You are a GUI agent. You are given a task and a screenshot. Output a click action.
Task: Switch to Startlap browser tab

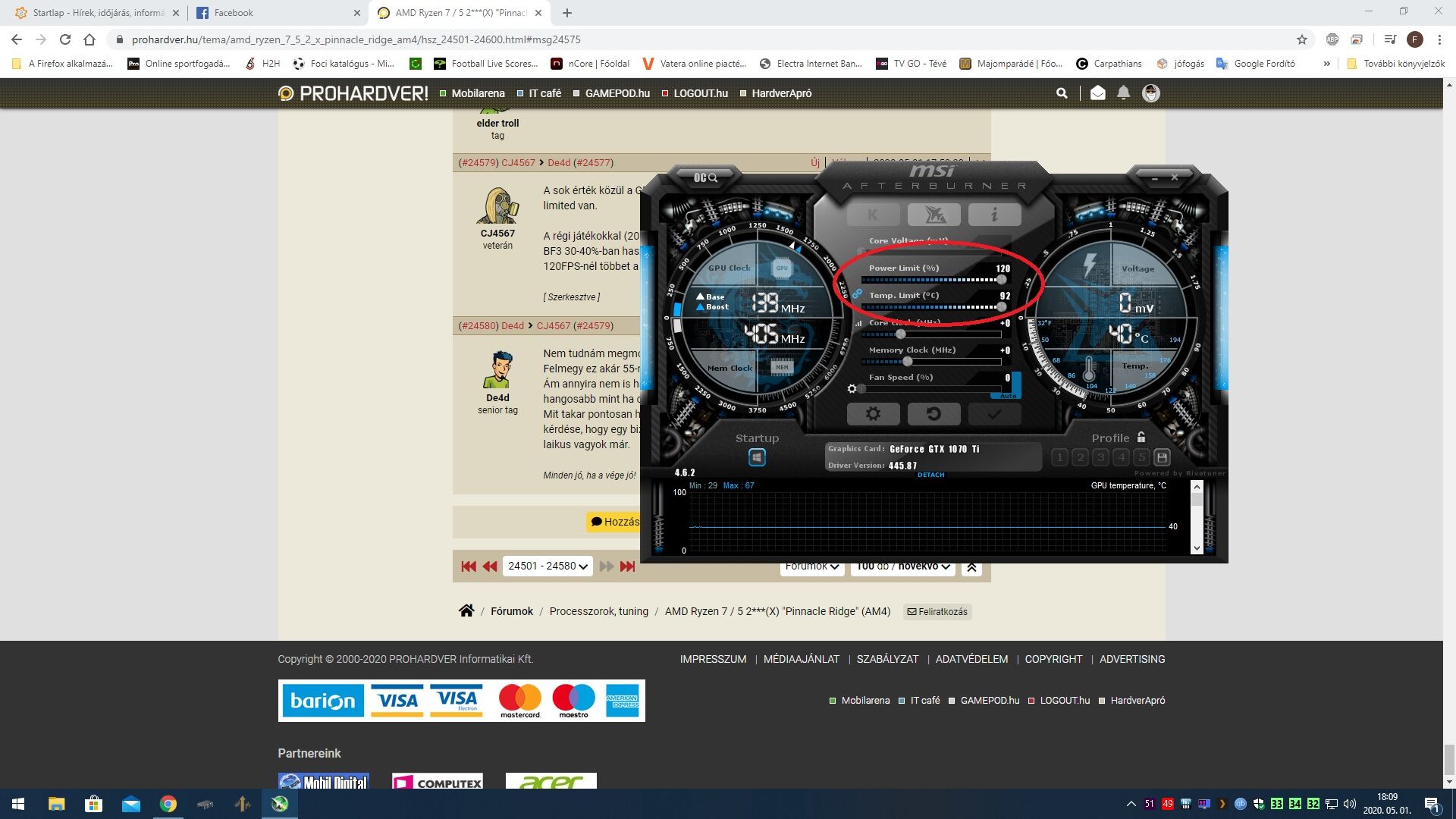[99, 13]
